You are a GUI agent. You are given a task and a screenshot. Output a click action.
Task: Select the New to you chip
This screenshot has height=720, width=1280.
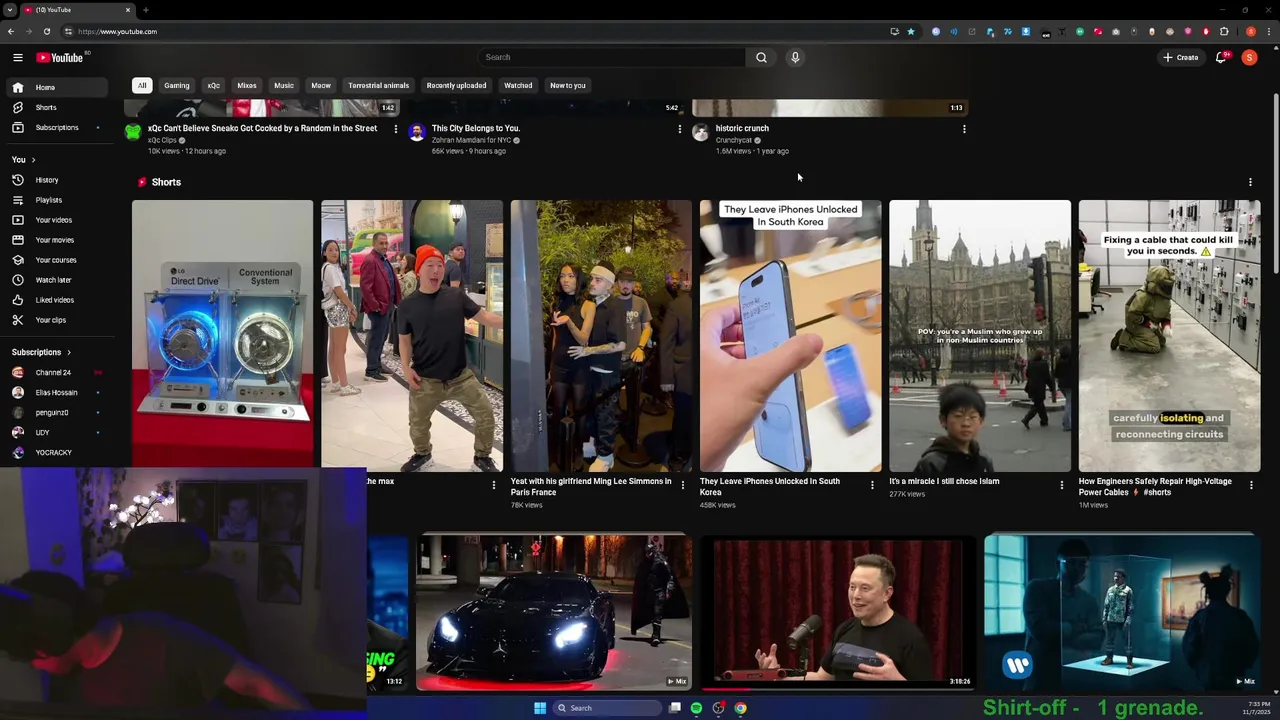568,85
